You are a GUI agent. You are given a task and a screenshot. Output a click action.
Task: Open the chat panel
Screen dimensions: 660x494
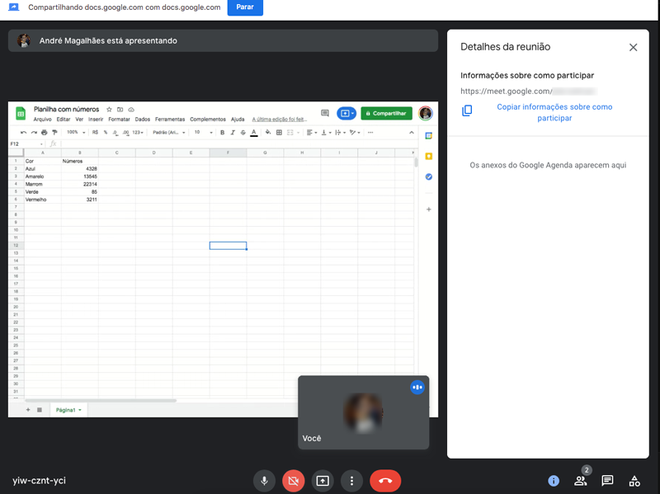[607, 481]
